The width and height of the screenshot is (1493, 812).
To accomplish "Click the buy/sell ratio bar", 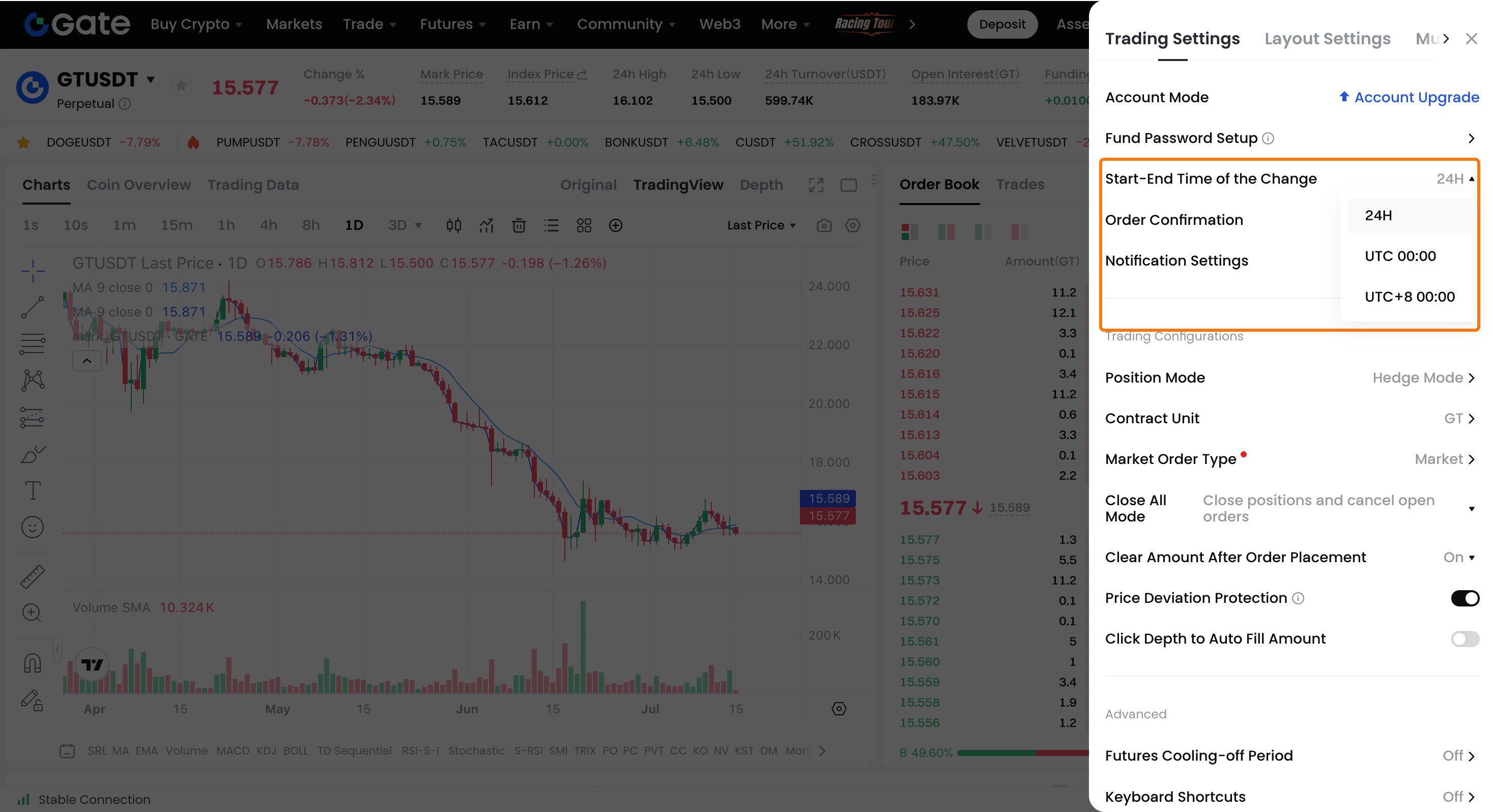I will pyautogui.click(x=1023, y=753).
